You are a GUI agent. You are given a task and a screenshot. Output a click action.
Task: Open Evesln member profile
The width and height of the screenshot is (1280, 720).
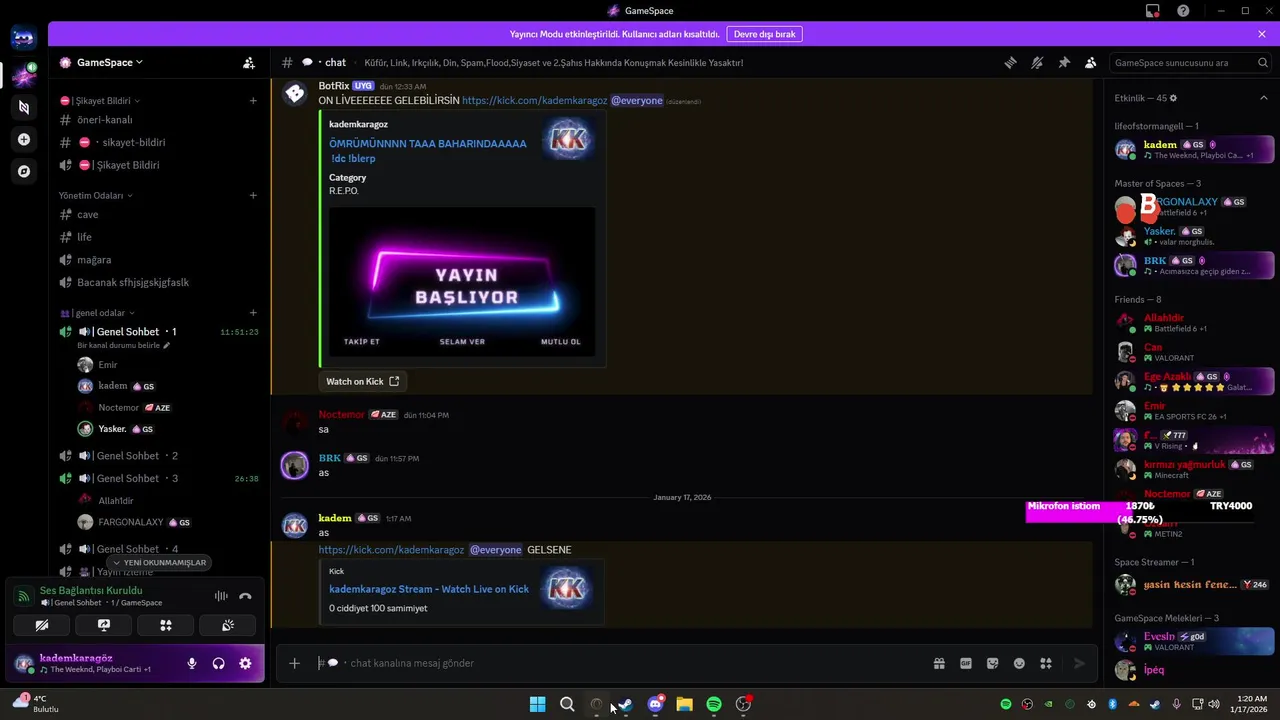coord(1194,641)
